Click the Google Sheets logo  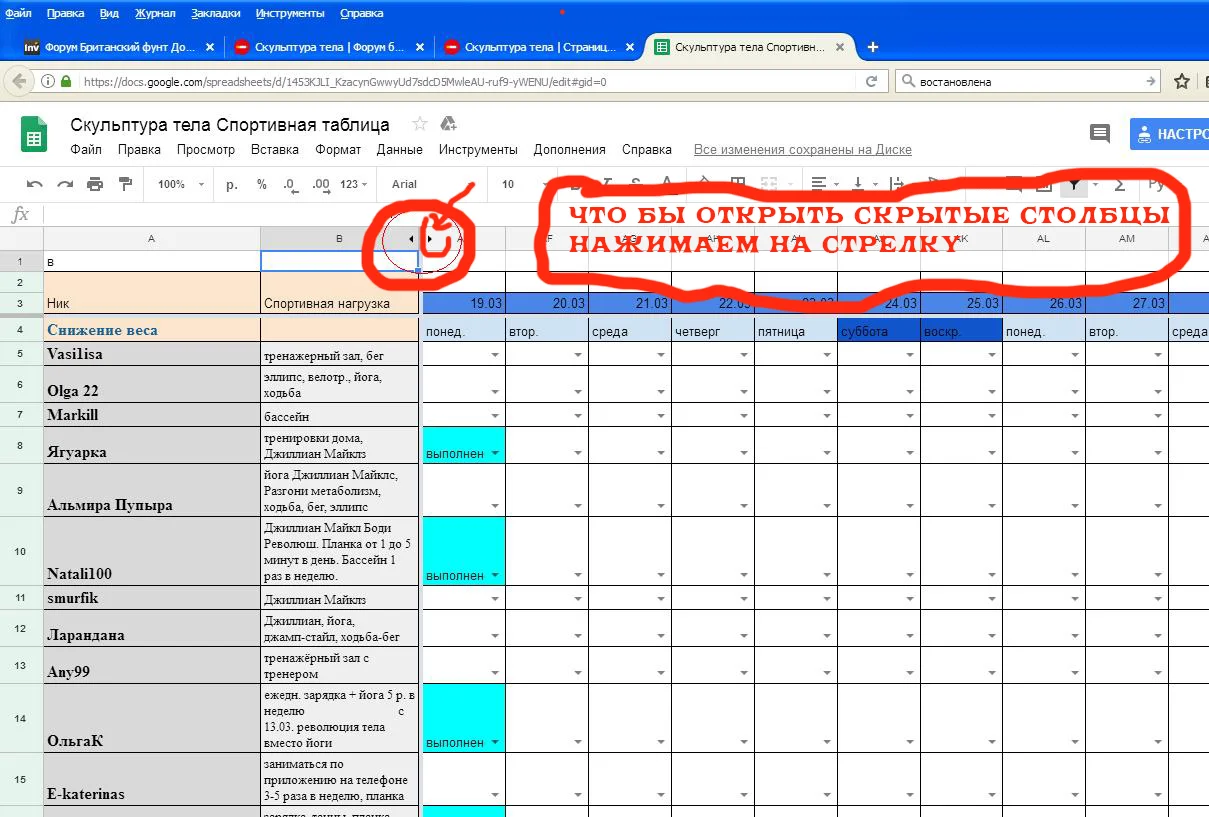pyautogui.click(x=33, y=134)
